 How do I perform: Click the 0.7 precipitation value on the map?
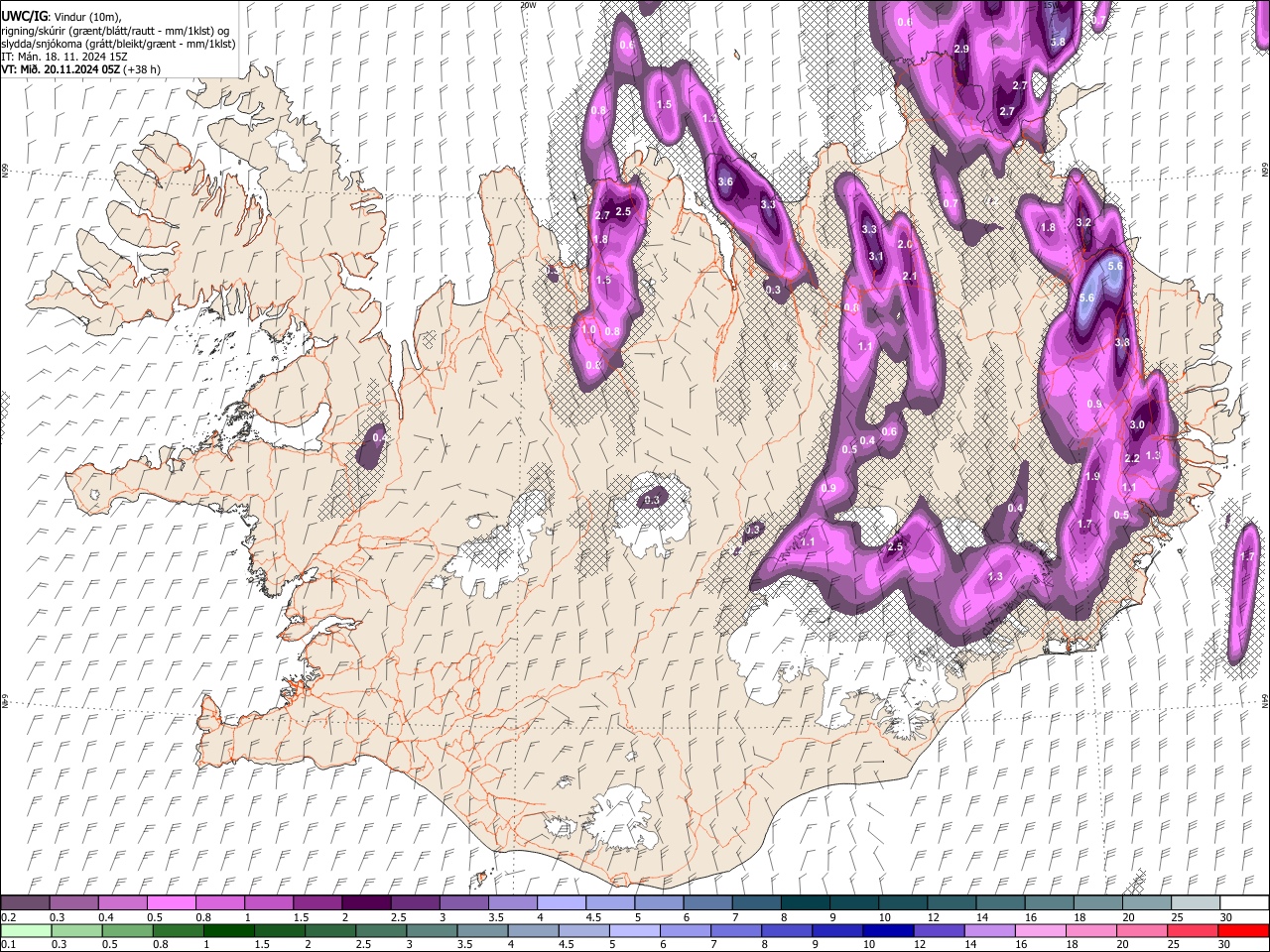click(x=951, y=203)
